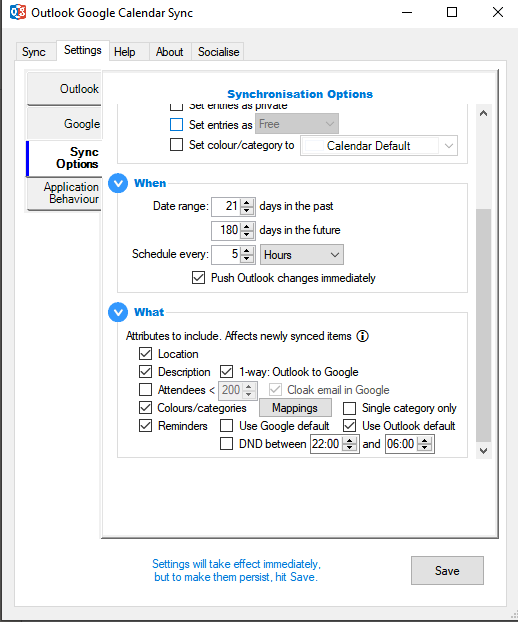Click the scrollbar down arrow
Image resolution: width=518 pixels, height=622 pixels.
coord(483,451)
